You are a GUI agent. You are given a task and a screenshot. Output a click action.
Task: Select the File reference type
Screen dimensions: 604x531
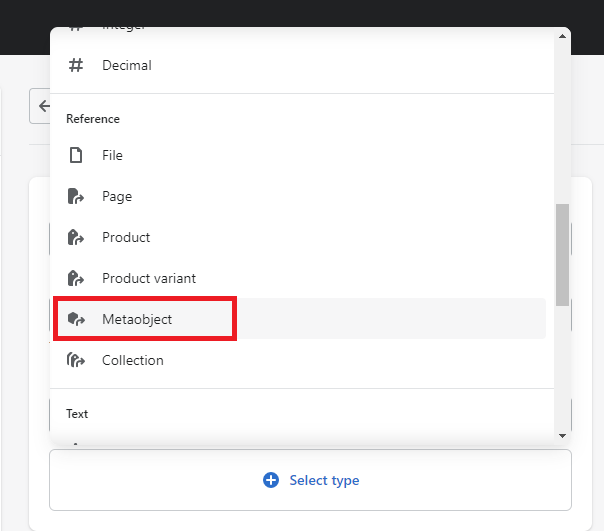pos(300,155)
